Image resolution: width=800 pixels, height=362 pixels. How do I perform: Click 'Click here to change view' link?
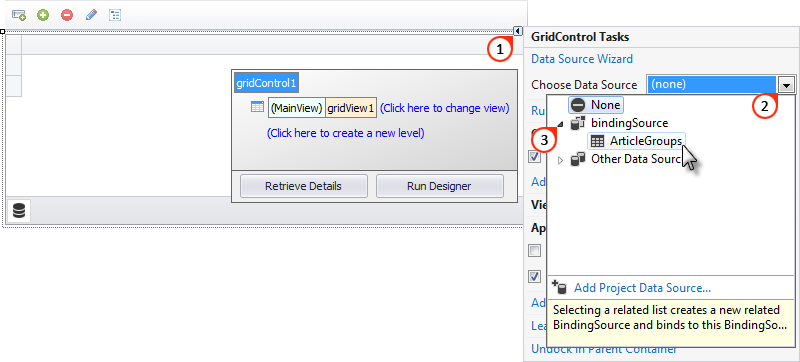click(x=444, y=108)
